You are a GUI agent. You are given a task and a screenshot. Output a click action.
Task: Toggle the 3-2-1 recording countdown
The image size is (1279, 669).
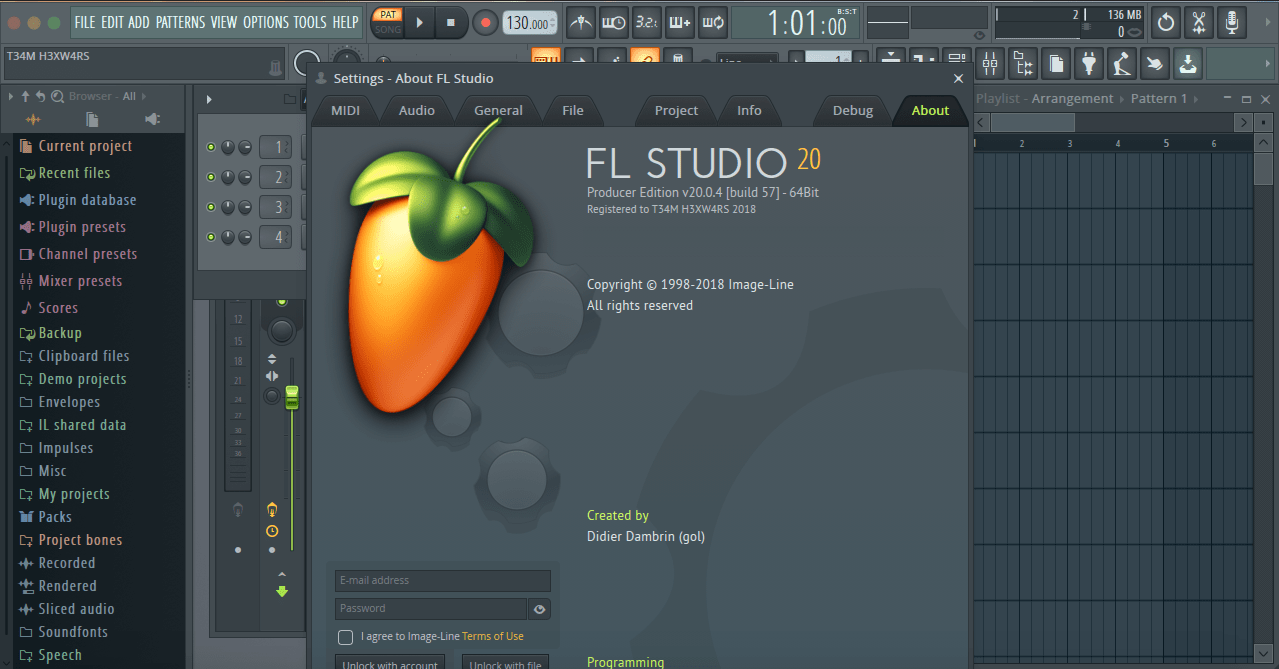(x=645, y=22)
